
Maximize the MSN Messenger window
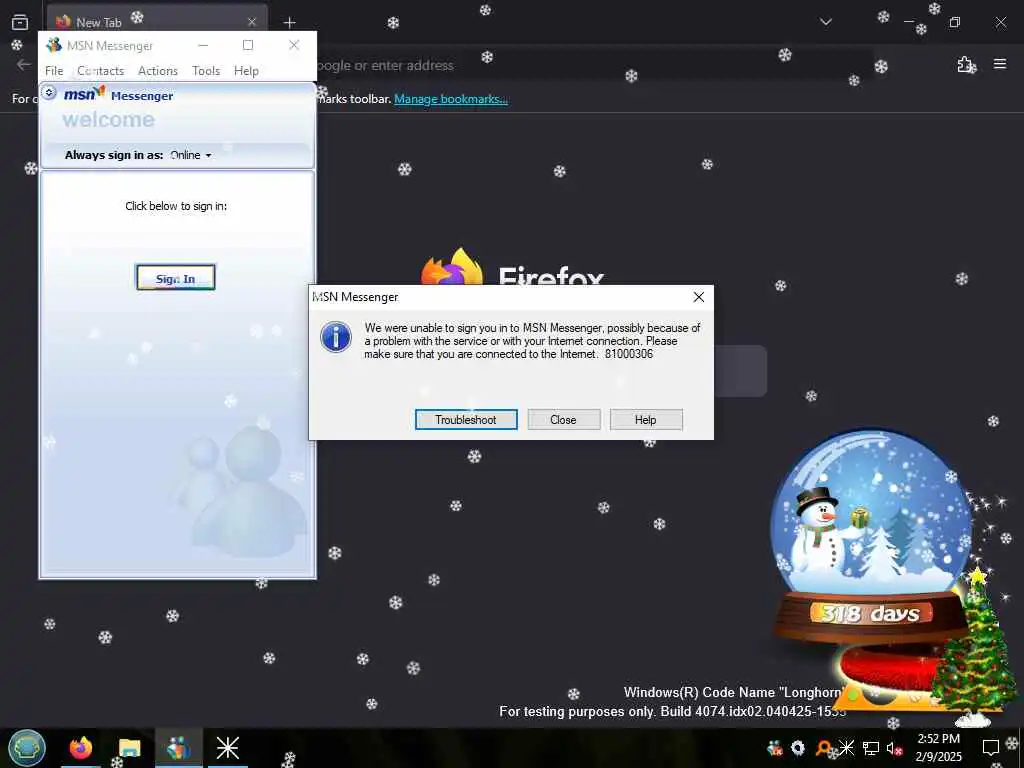[x=248, y=45]
